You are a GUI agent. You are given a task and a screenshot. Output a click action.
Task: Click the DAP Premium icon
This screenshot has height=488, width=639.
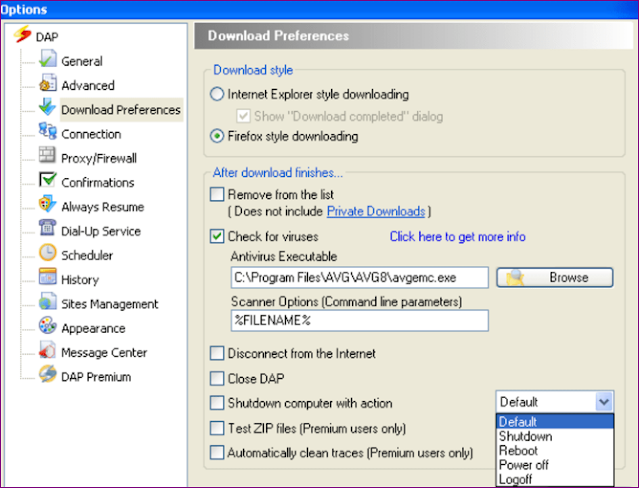click(x=48, y=374)
